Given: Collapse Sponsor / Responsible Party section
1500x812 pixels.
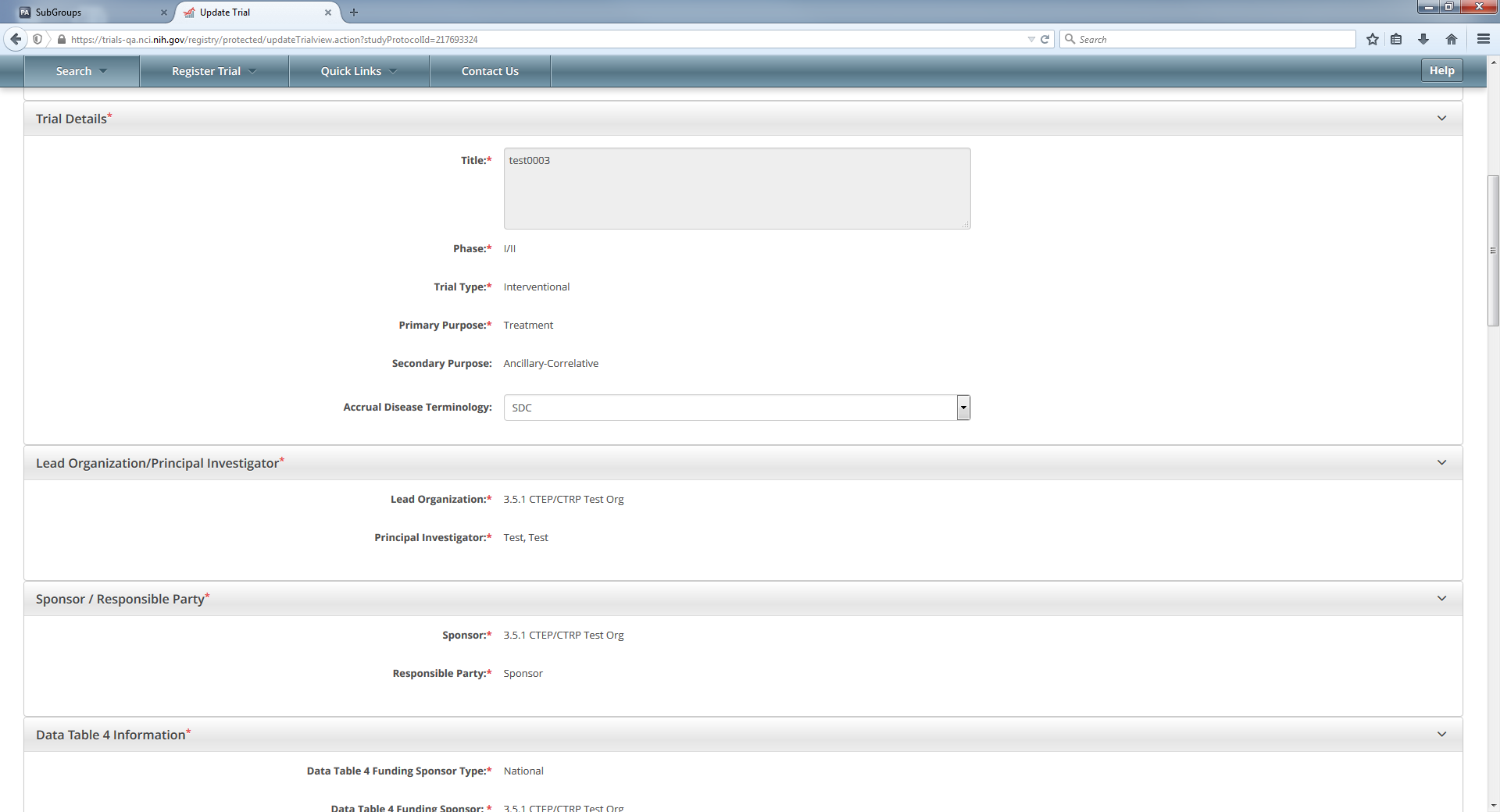Looking at the screenshot, I should (1441, 599).
